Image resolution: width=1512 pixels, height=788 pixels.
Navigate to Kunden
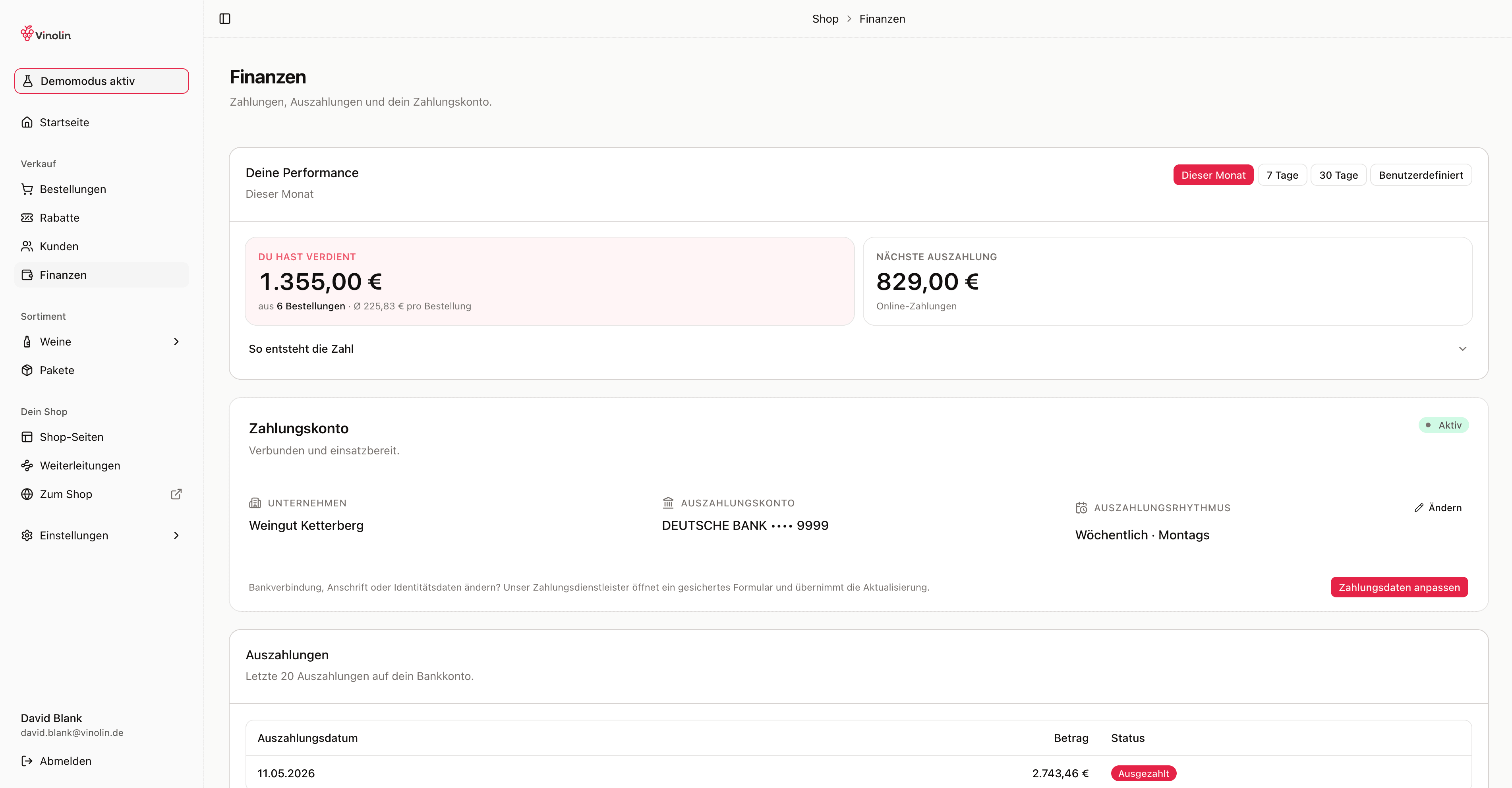pos(102,246)
